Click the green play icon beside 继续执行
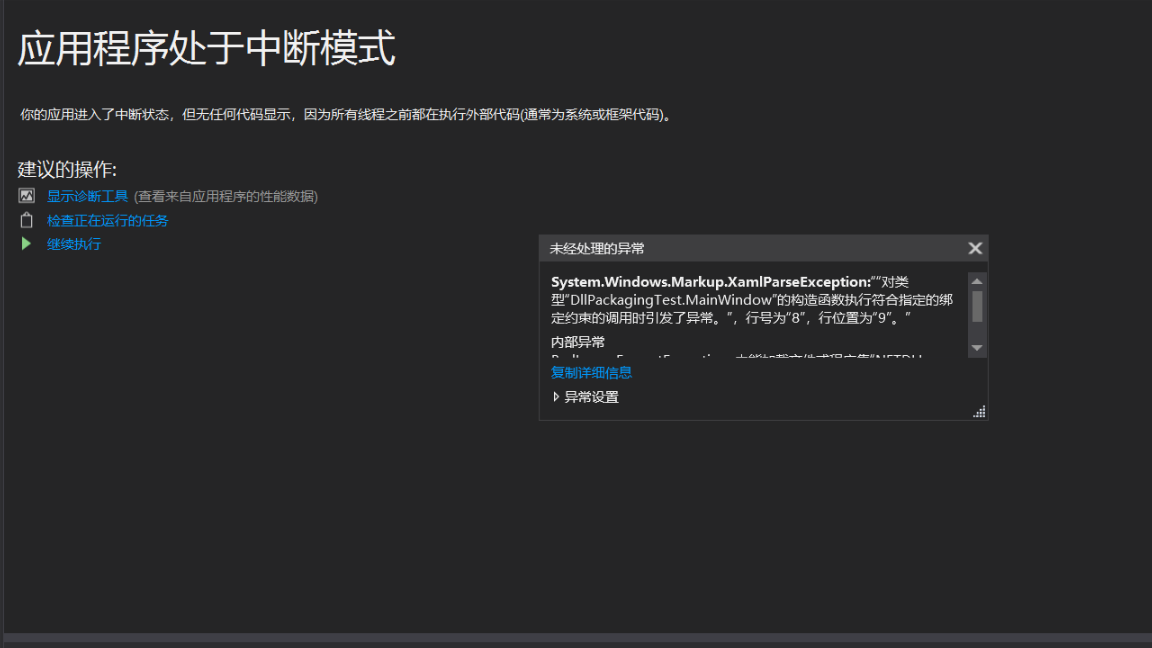The width and height of the screenshot is (1152, 648). [x=26, y=243]
